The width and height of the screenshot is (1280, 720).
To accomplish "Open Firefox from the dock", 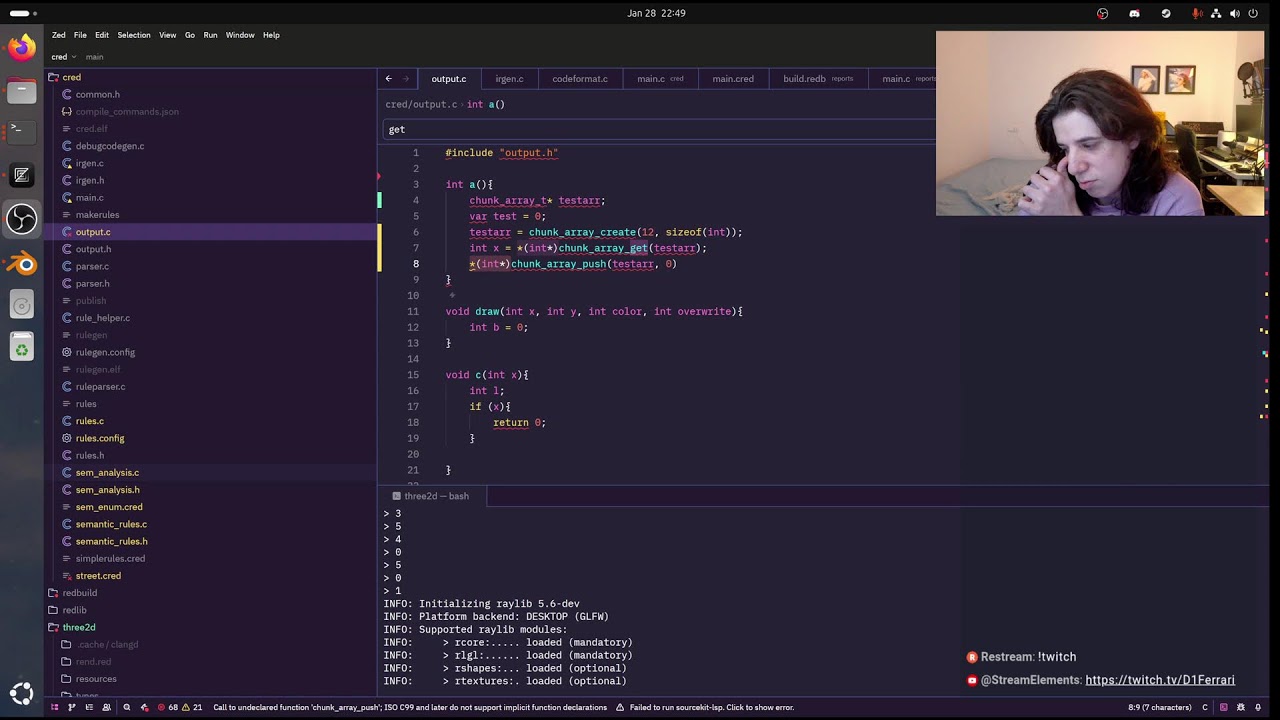I will tap(21, 47).
